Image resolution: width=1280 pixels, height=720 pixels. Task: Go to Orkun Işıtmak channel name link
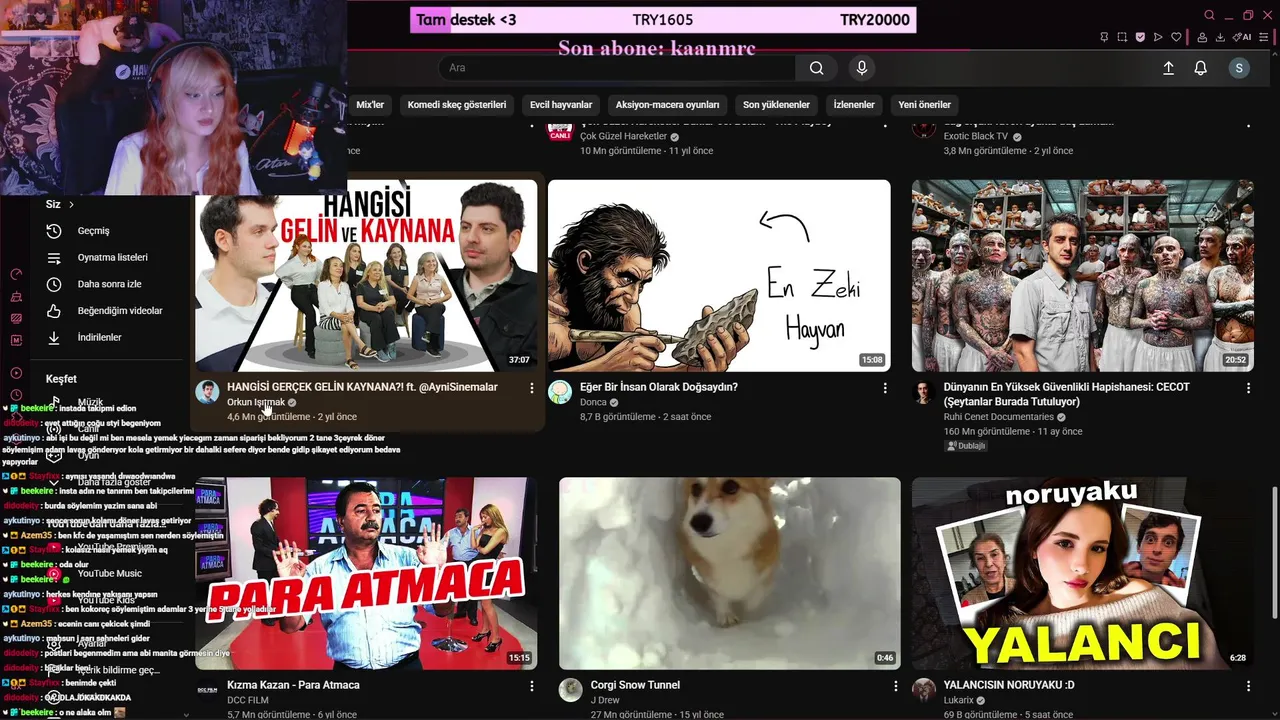click(x=256, y=402)
